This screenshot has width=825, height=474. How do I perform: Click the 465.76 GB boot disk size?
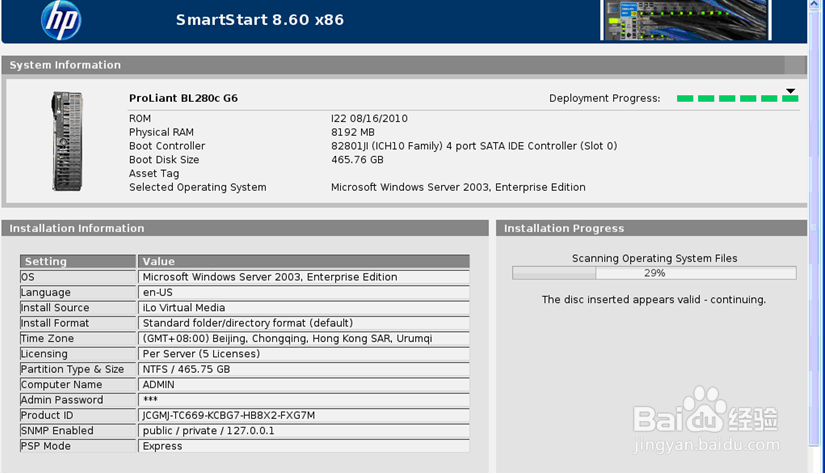[357, 159]
